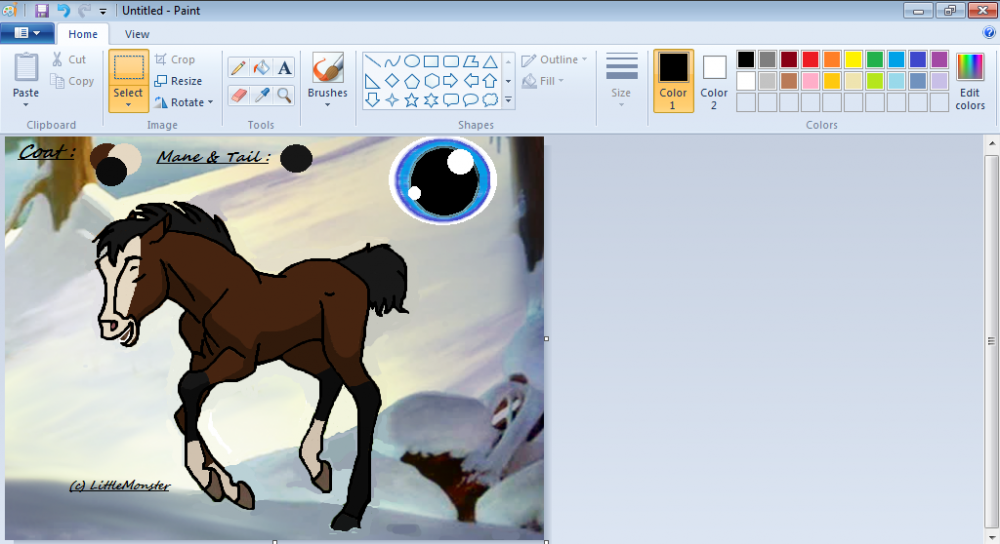Click the Crop button
Screen dimensions: 1000x544
[175, 59]
